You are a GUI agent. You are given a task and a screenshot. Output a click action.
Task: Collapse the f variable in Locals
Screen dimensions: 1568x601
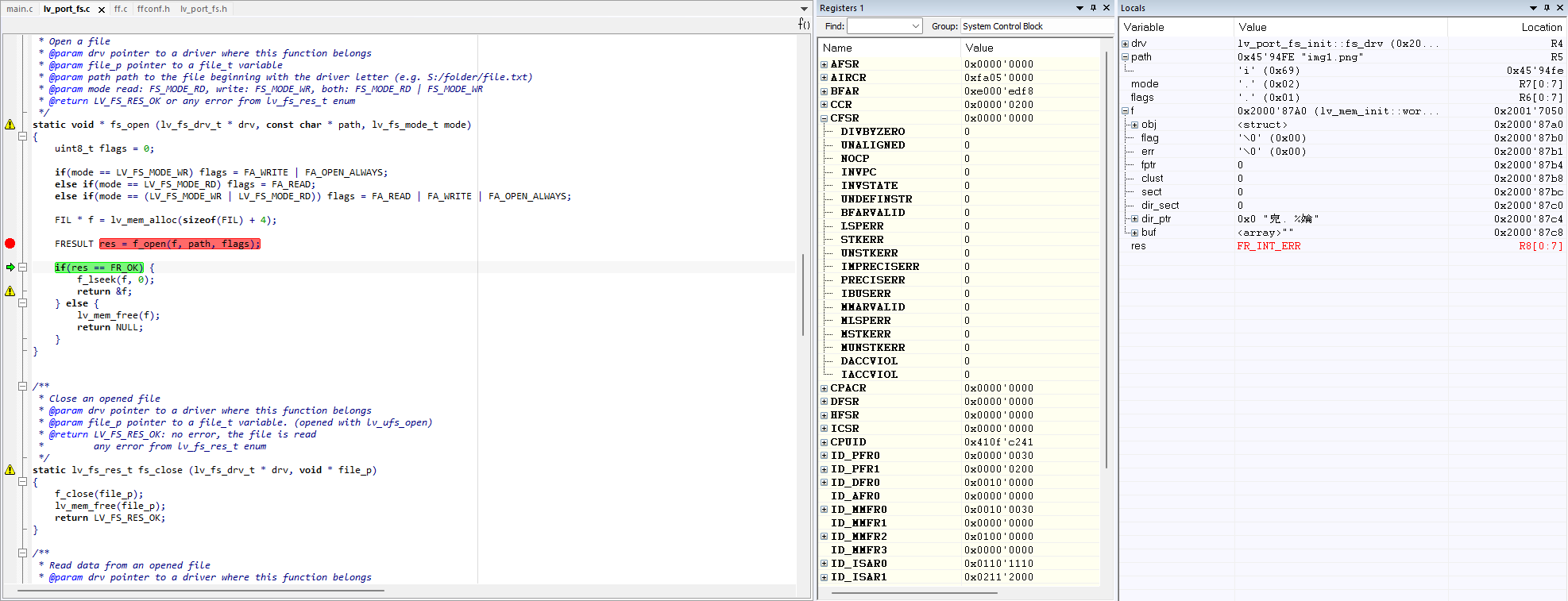[x=1126, y=111]
